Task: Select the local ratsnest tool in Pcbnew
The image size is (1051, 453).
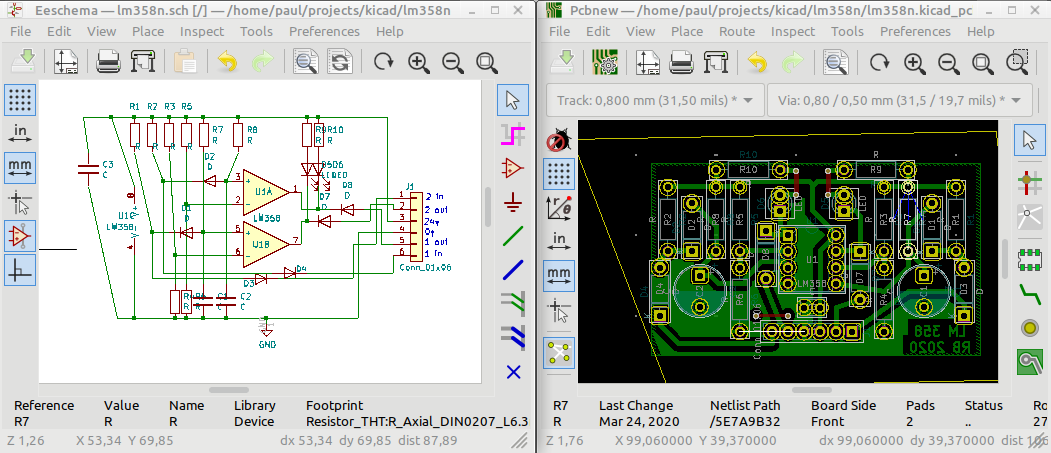Action: (1029, 215)
